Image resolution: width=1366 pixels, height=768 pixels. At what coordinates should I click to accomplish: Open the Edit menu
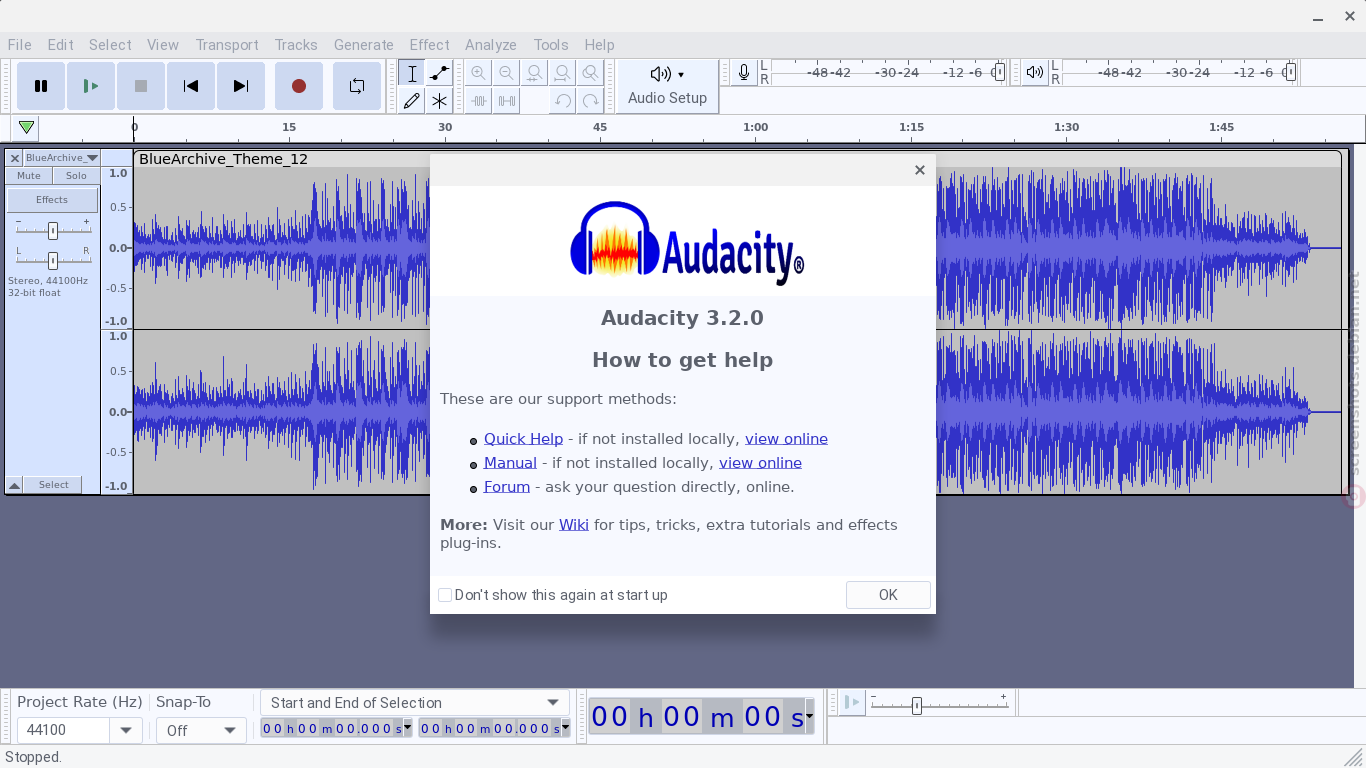60,45
